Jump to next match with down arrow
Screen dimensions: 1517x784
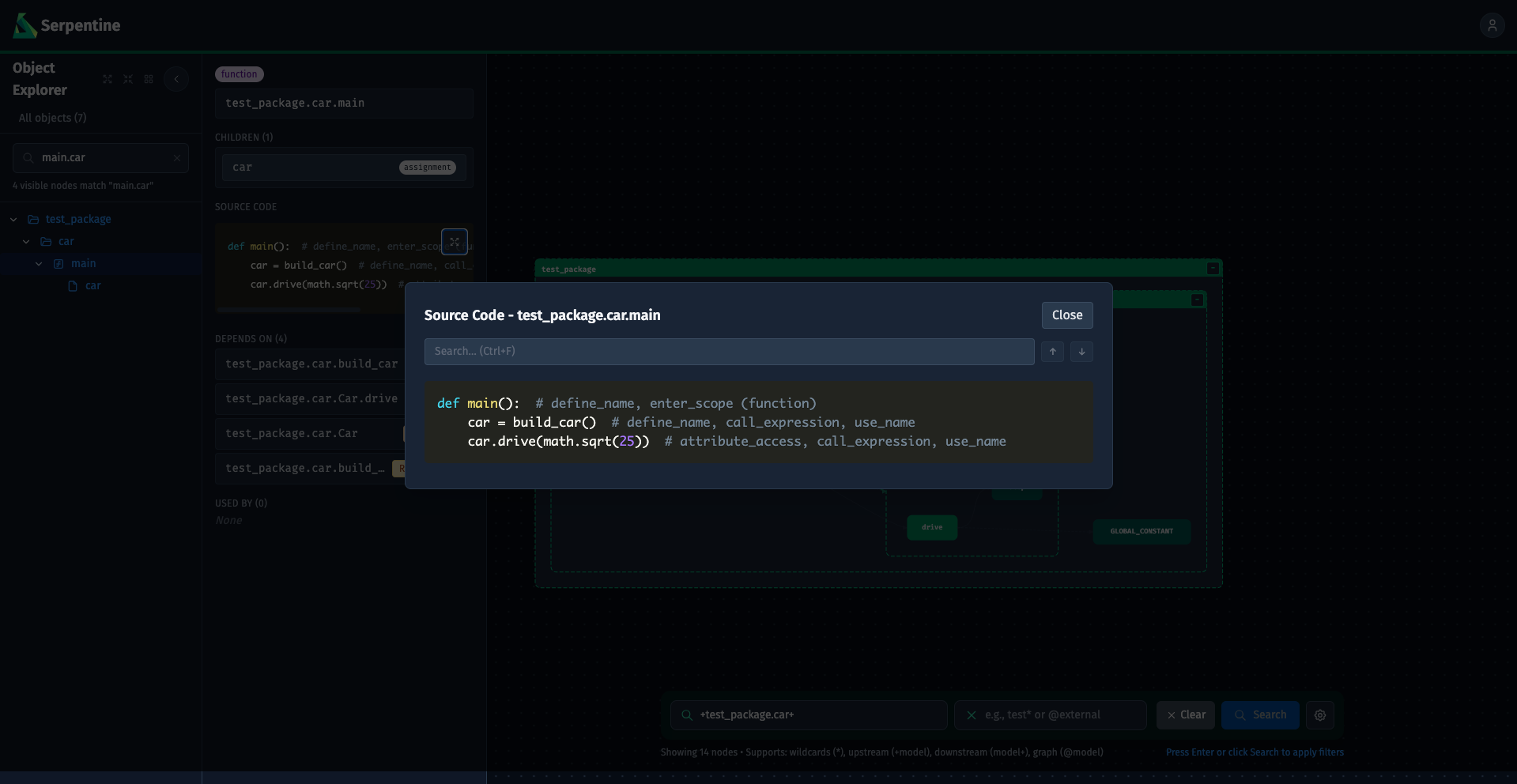(1081, 352)
